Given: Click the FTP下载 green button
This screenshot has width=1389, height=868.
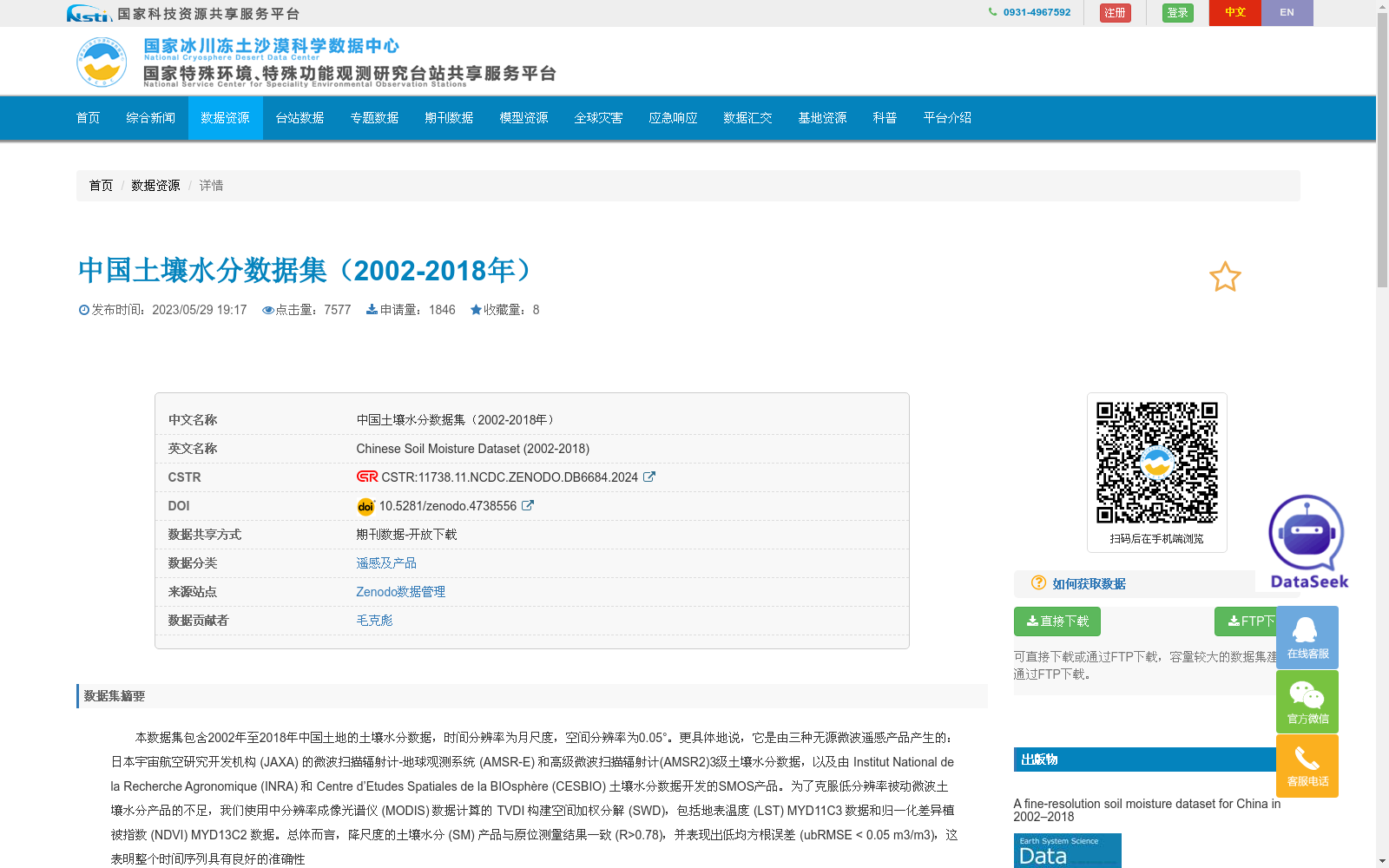Looking at the screenshot, I should (x=1246, y=621).
